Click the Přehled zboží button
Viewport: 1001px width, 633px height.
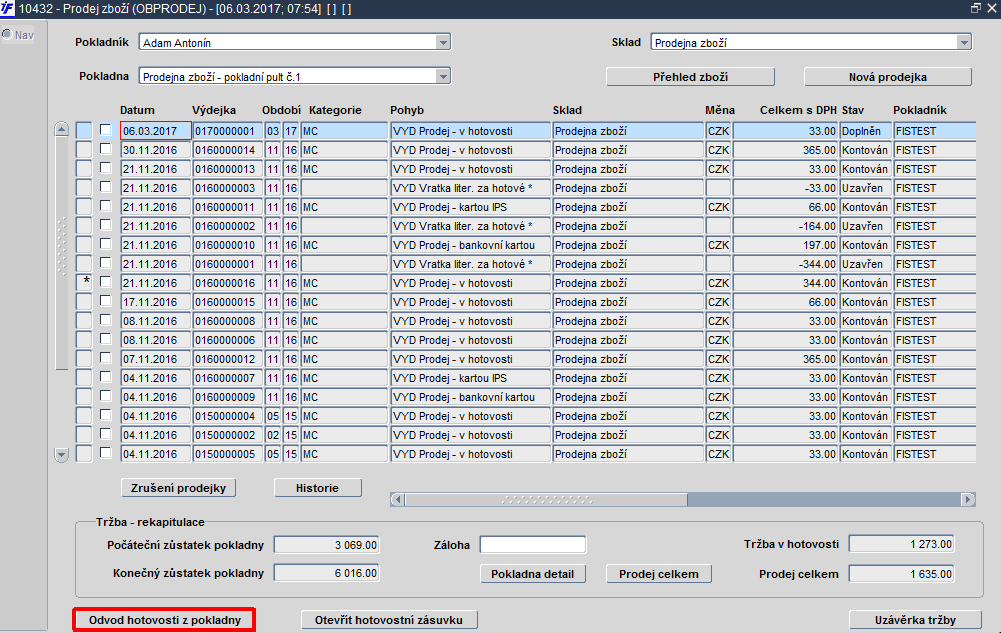click(x=690, y=77)
